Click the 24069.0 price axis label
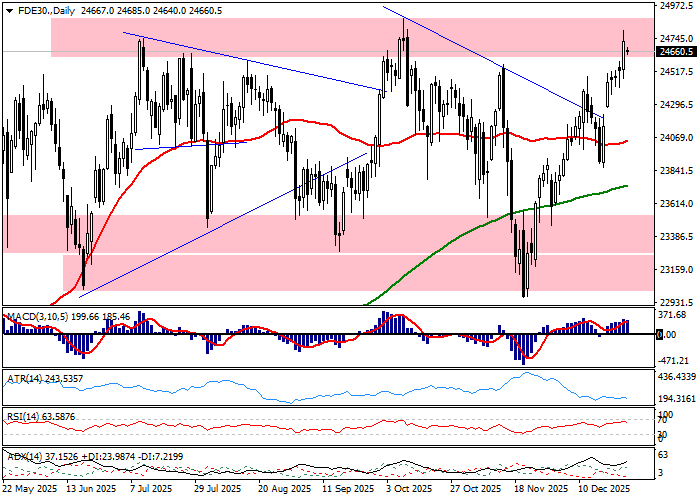The height and width of the screenshot is (500, 700). (677, 138)
